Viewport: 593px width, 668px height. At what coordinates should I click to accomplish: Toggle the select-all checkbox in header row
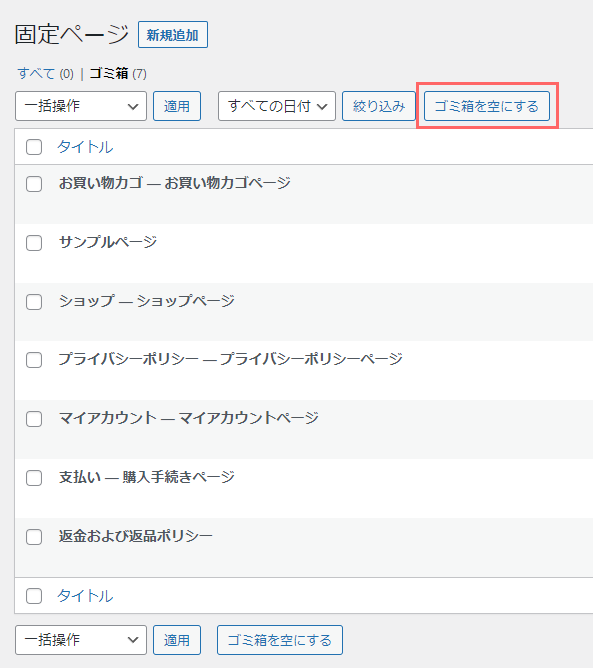pyautogui.click(x=34, y=147)
